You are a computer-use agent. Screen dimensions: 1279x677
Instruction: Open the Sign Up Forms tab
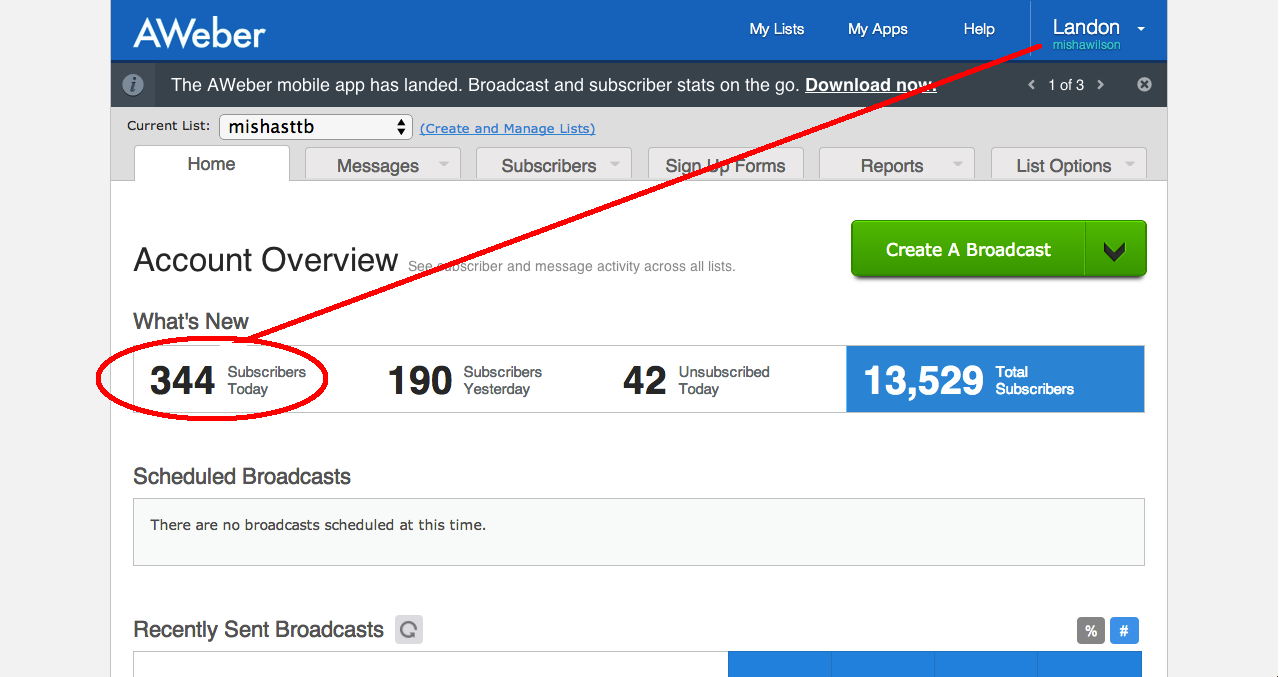725,166
